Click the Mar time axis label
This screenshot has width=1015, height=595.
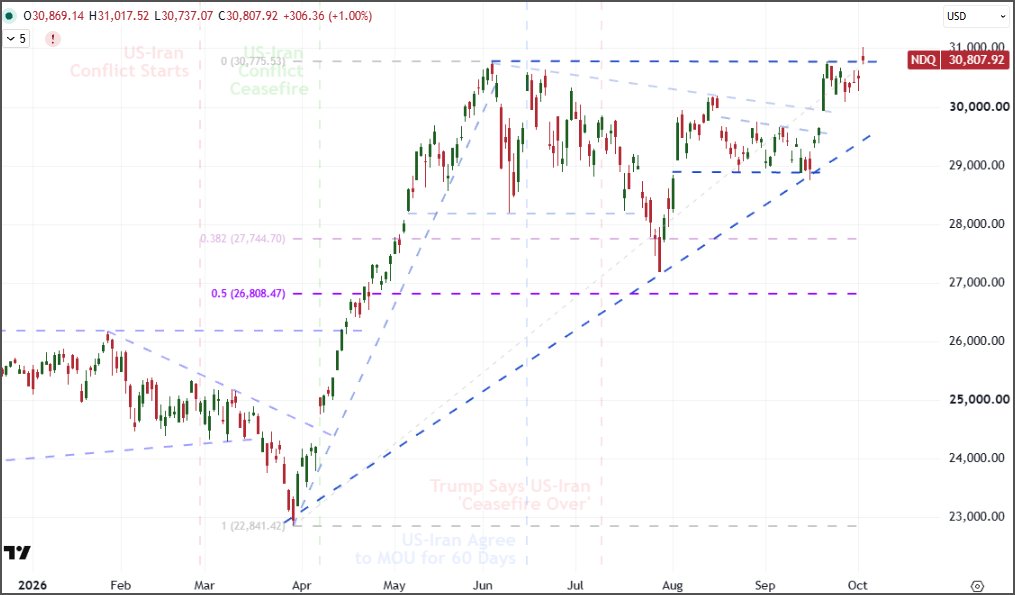click(204, 585)
